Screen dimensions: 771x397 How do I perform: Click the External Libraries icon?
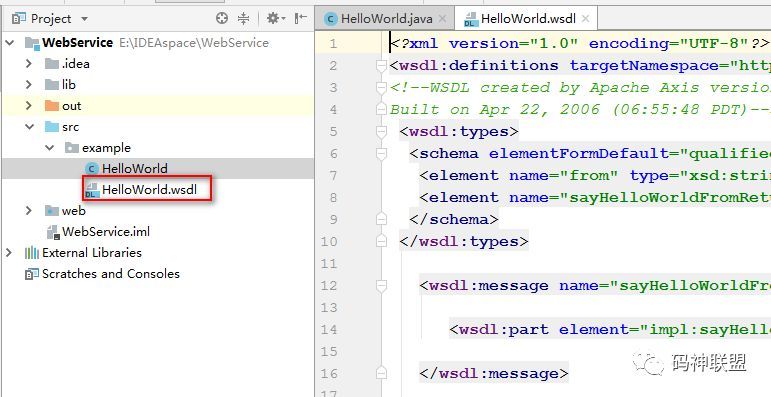[31, 253]
